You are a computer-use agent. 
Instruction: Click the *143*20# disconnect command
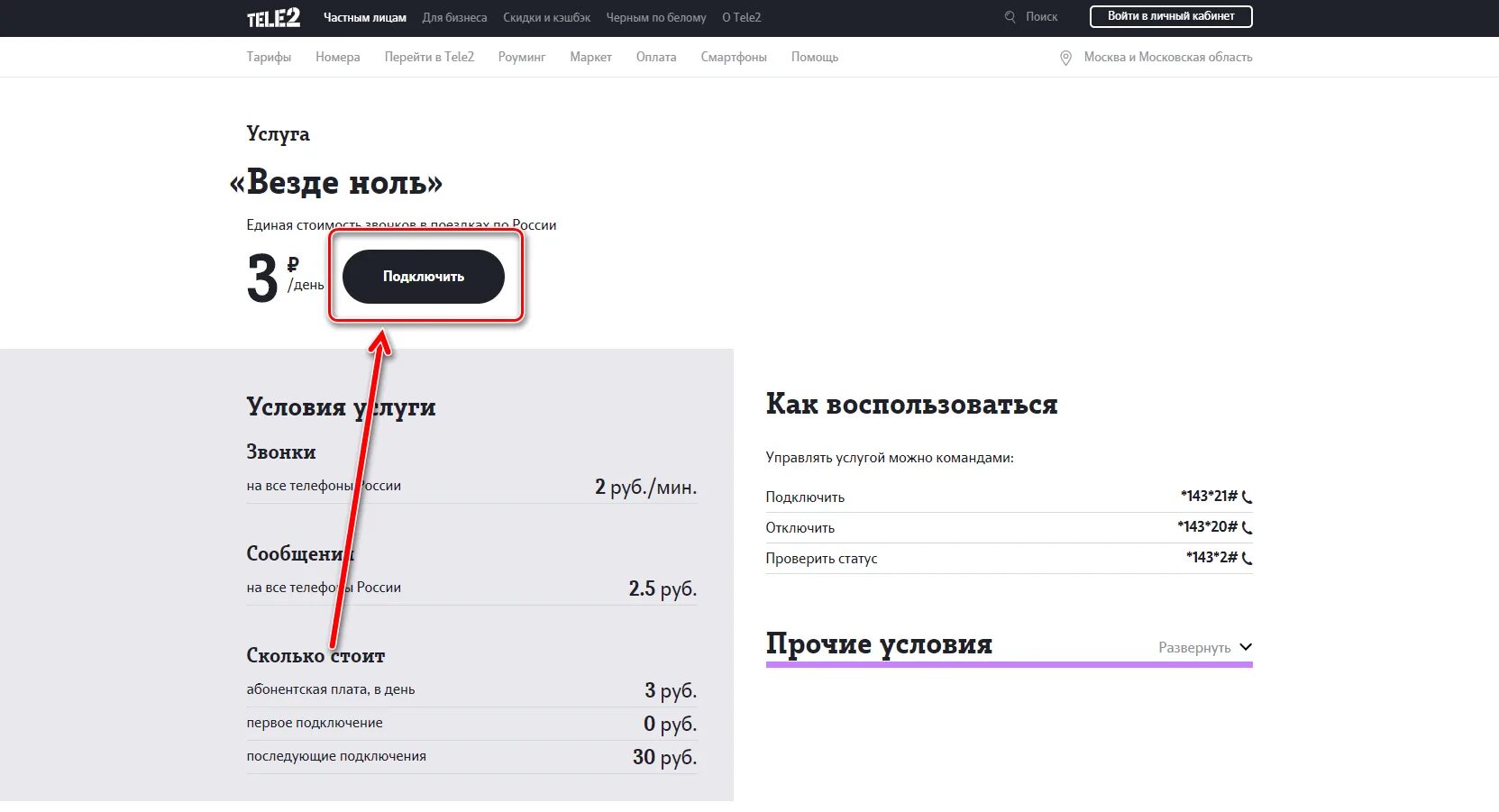pyautogui.click(x=1207, y=526)
